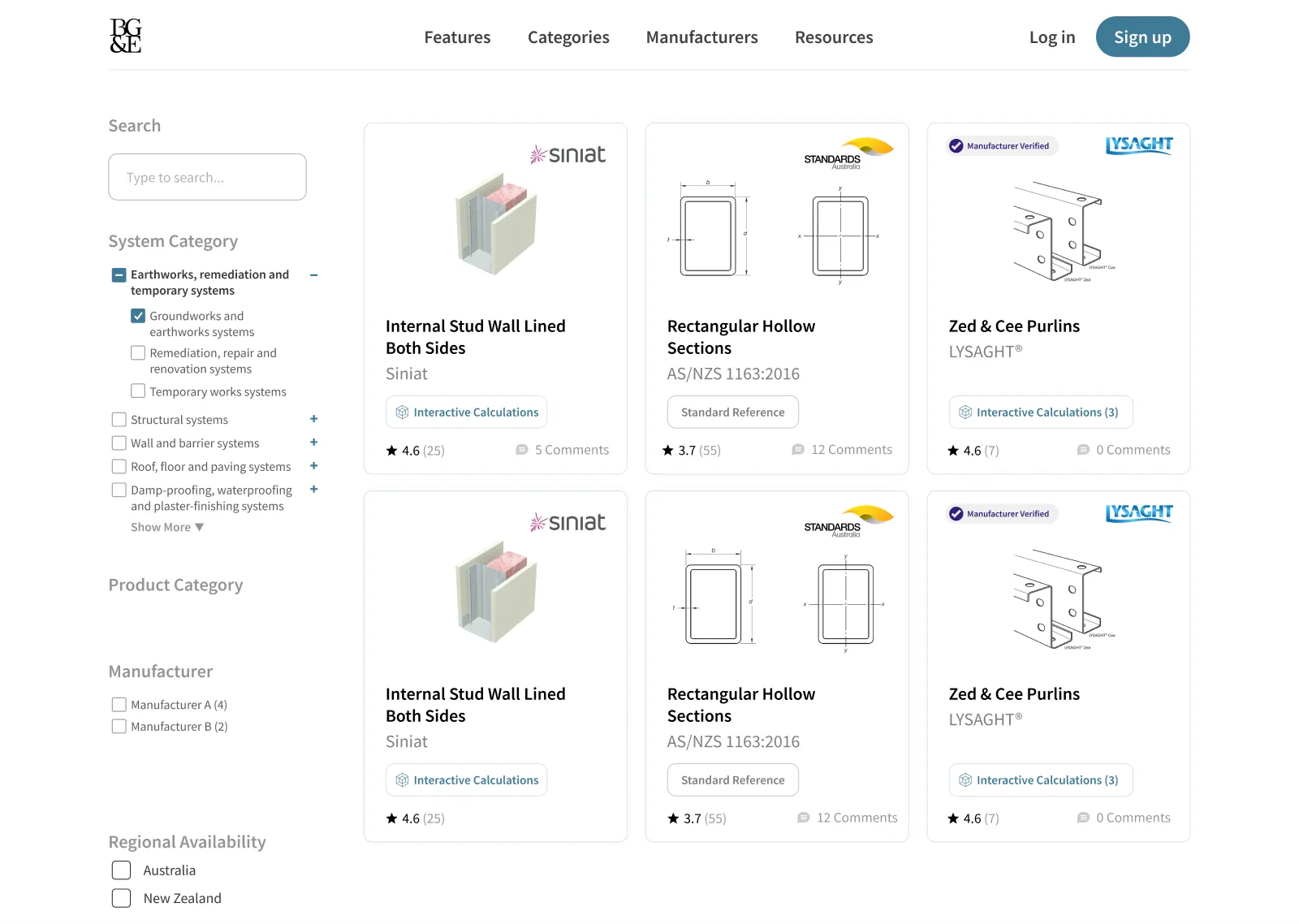Click Standard Reference on top-row hollow sections card

coord(733,412)
